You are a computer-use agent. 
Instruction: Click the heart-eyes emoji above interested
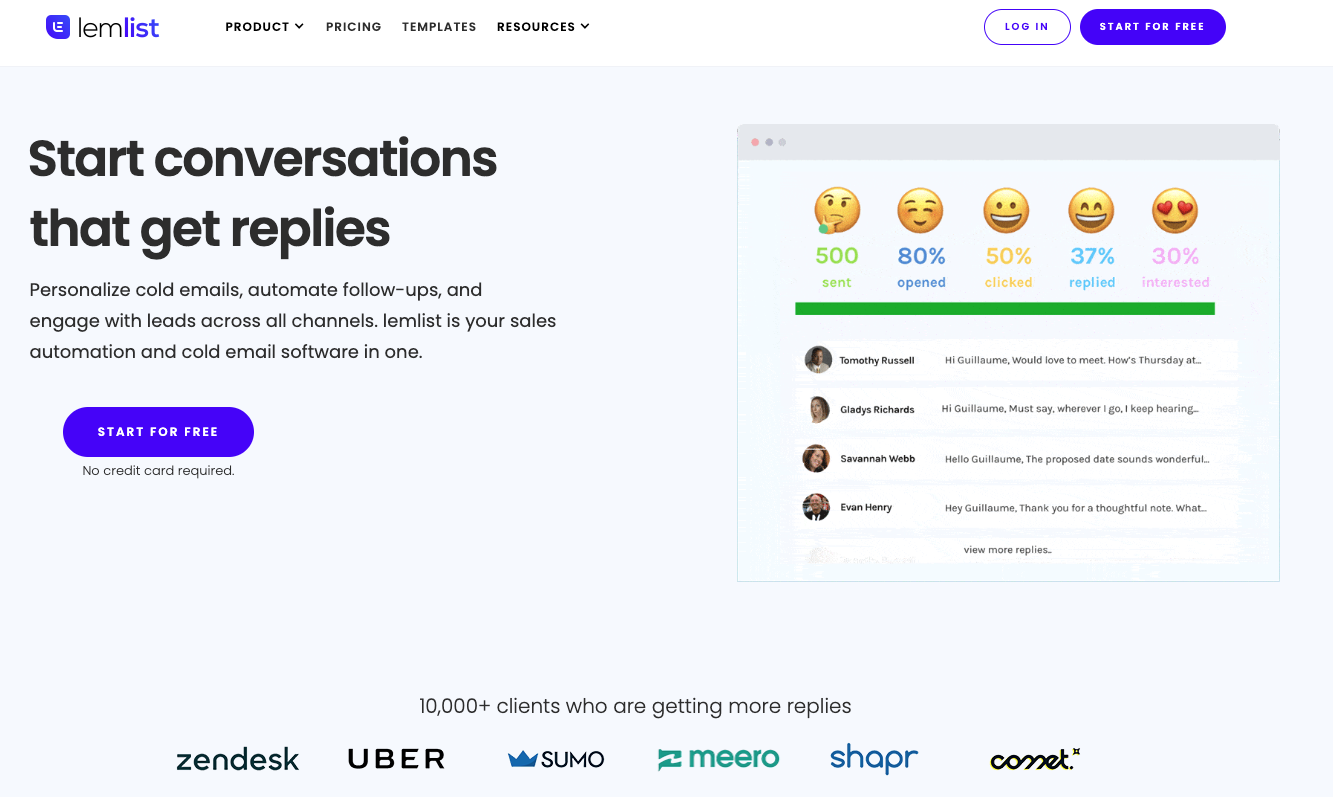pyautogui.click(x=1175, y=211)
